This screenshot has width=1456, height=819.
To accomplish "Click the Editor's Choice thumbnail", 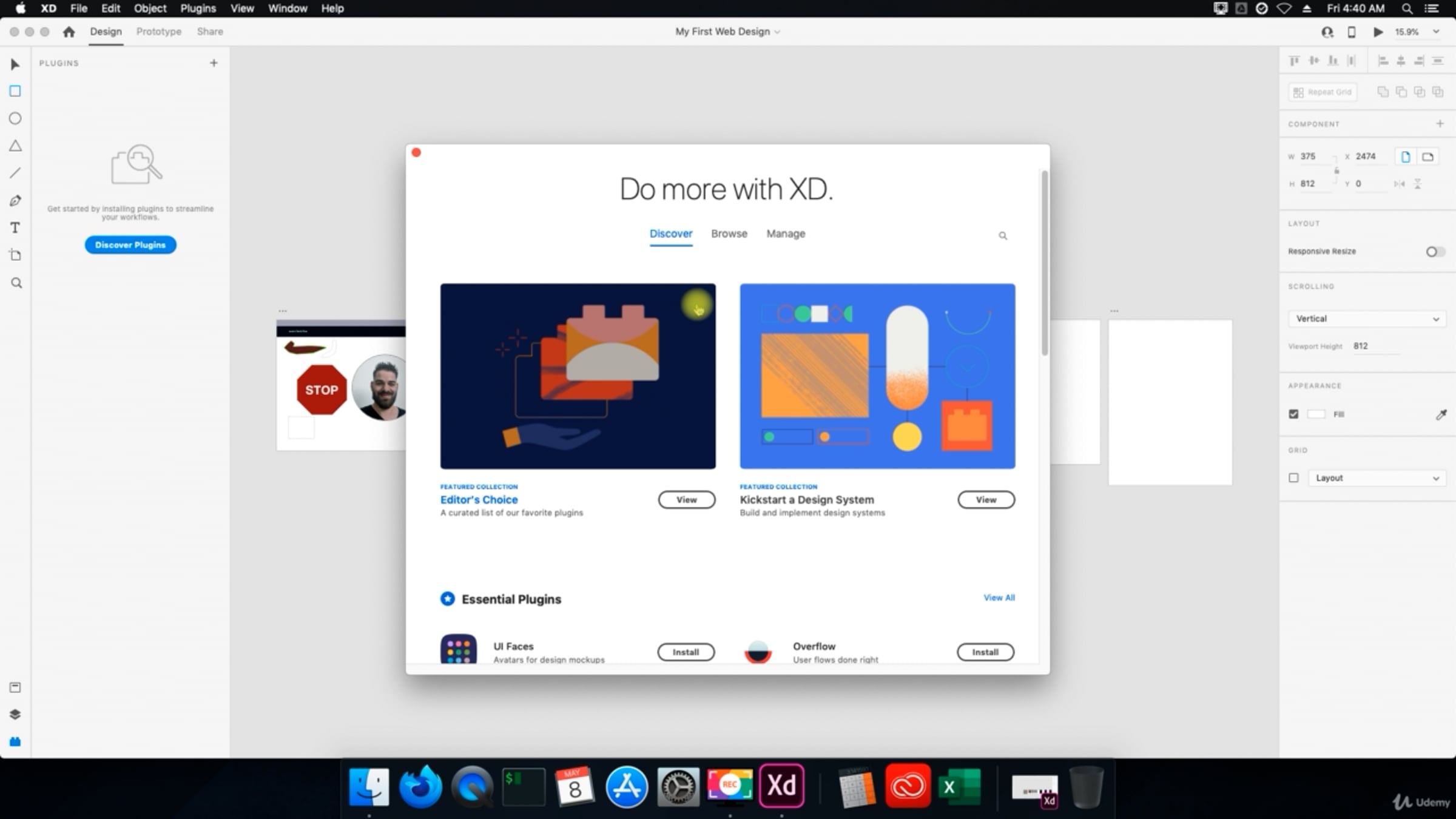I will pos(578,376).
